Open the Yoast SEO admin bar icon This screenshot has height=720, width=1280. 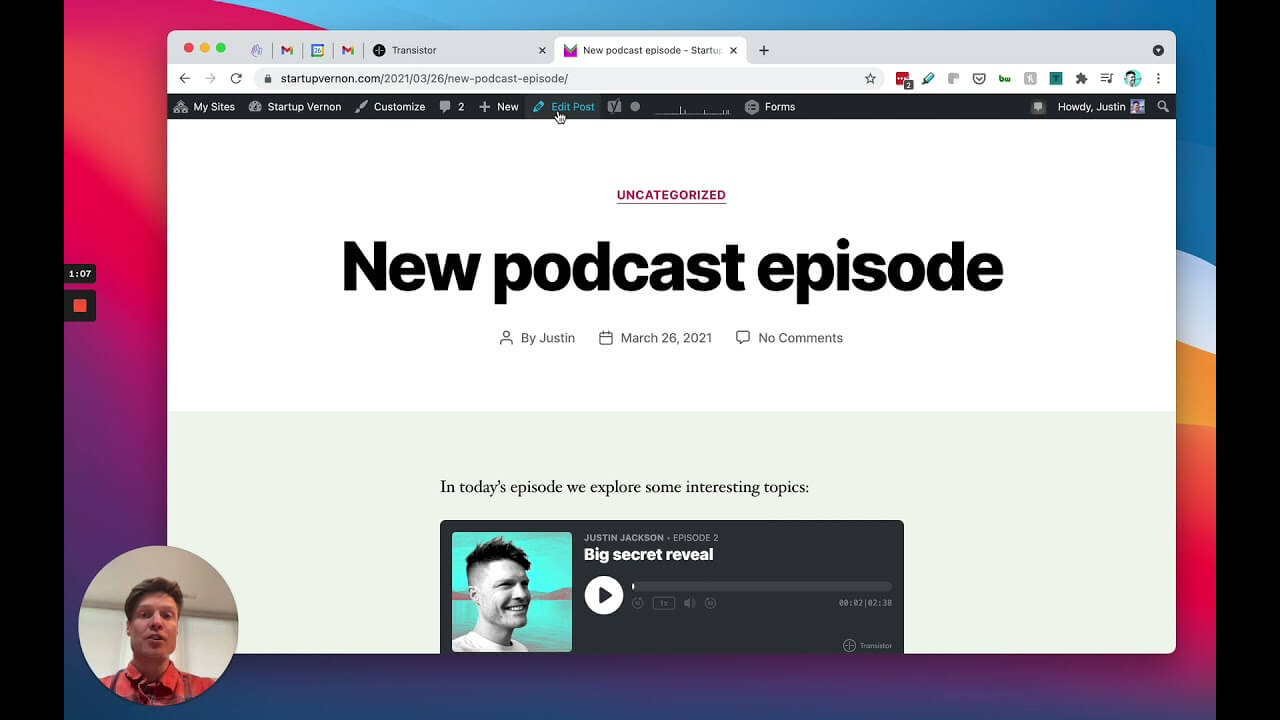coord(614,107)
